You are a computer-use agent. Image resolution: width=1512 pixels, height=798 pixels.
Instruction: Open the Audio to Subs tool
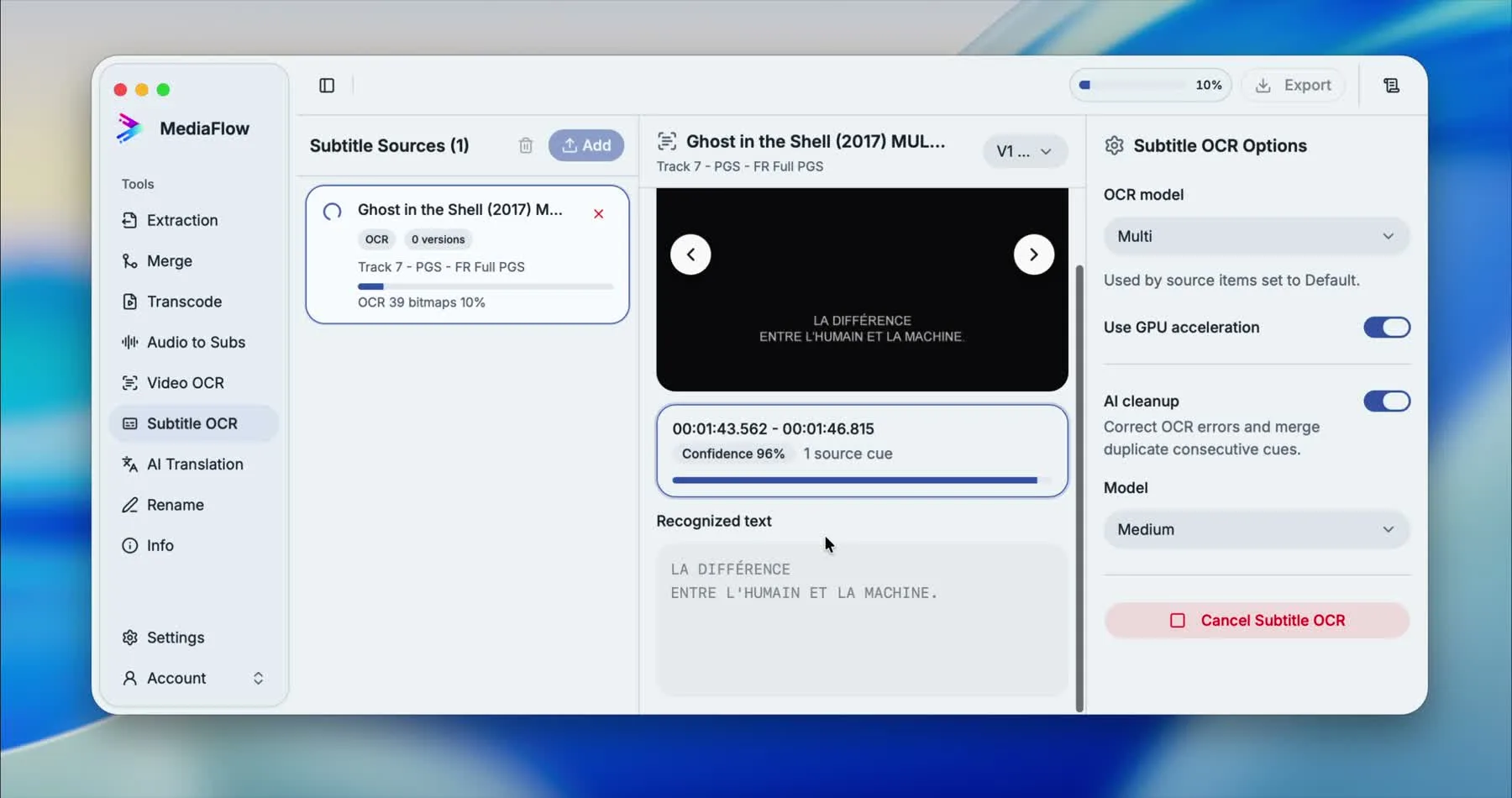click(x=193, y=342)
